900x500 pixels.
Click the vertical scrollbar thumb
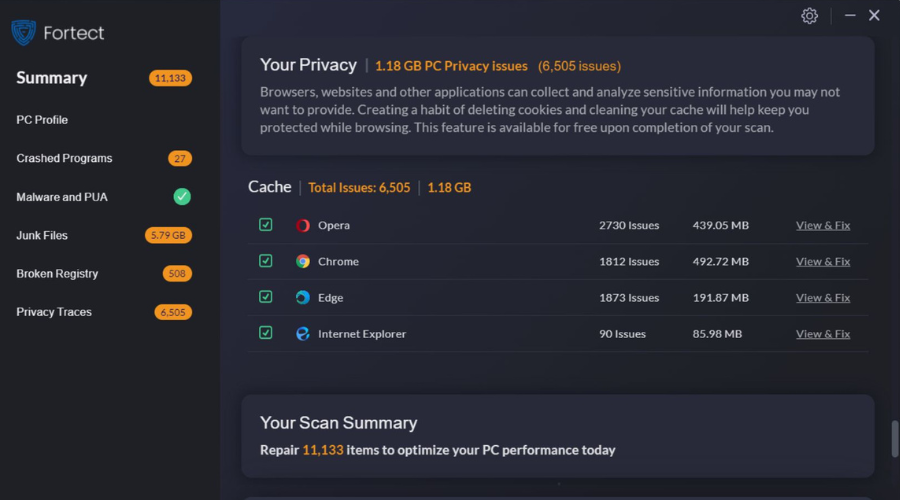point(895,439)
